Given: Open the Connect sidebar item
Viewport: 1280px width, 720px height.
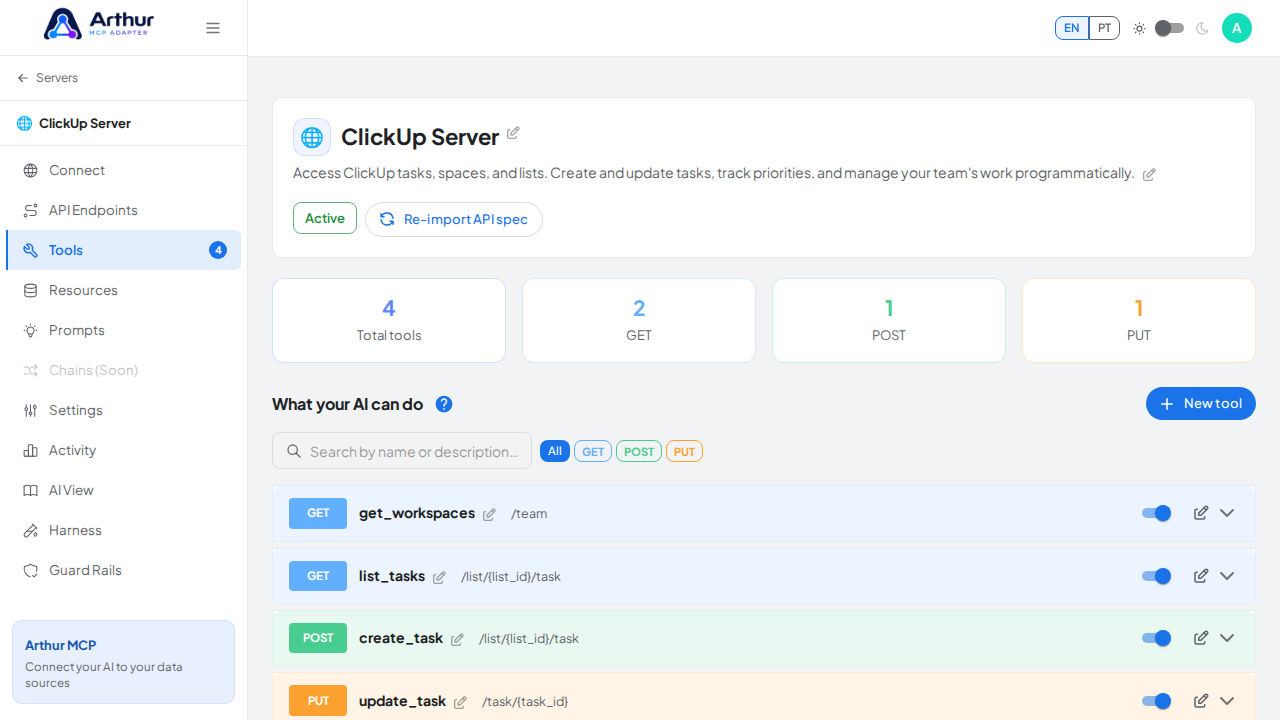Looking at the screenshot, I should click(x=123, y=170).
